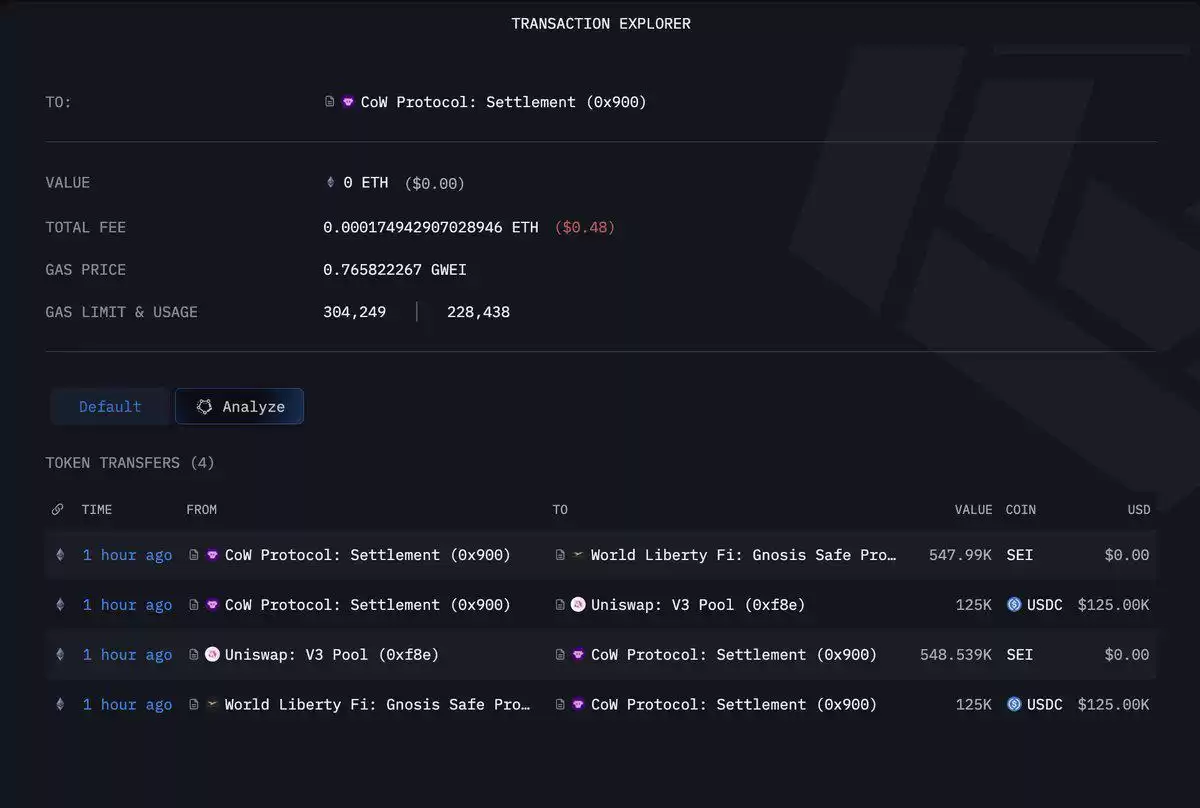This screenshot has width=1200, height=808.
Task: Click the FROM contract icon in the 547.99K SEI row
Action: click(x=194, y=555)
